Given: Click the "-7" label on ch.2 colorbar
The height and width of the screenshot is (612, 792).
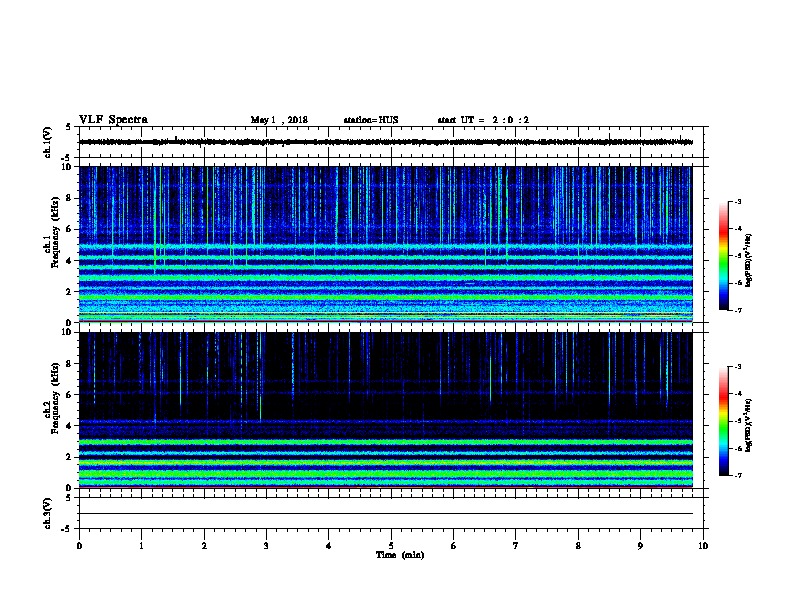Looking at the screenshot, I should click(738, 475).
